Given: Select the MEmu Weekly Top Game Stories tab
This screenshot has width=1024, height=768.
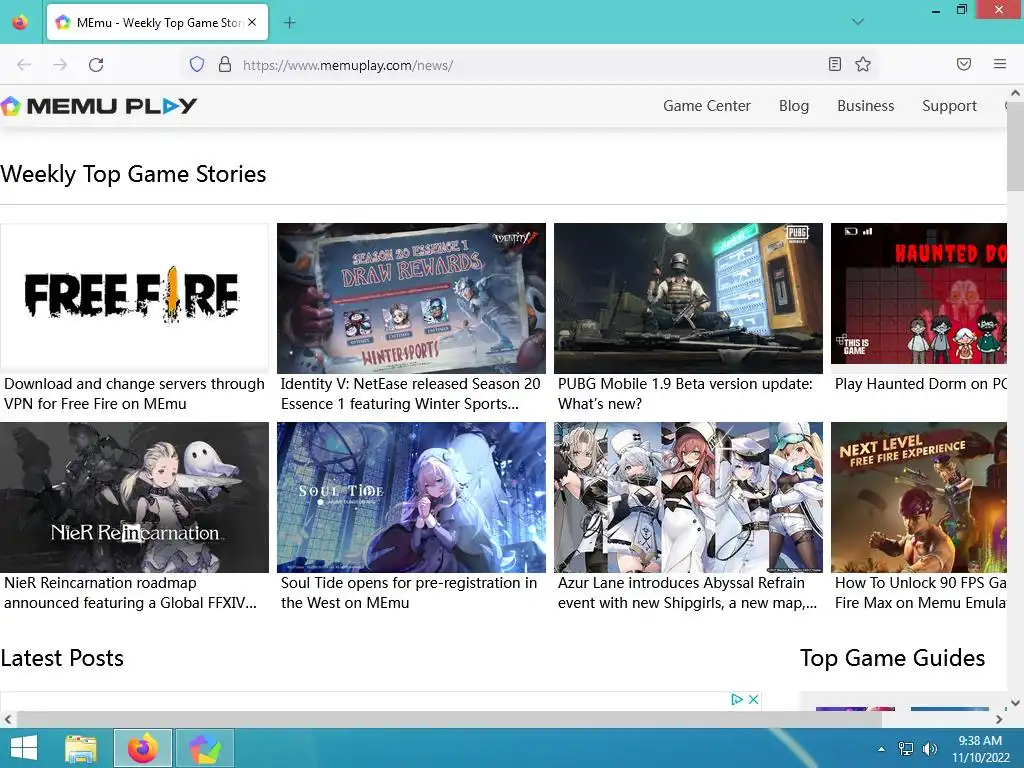Looking at the screenshot, I should pos(157,22).
